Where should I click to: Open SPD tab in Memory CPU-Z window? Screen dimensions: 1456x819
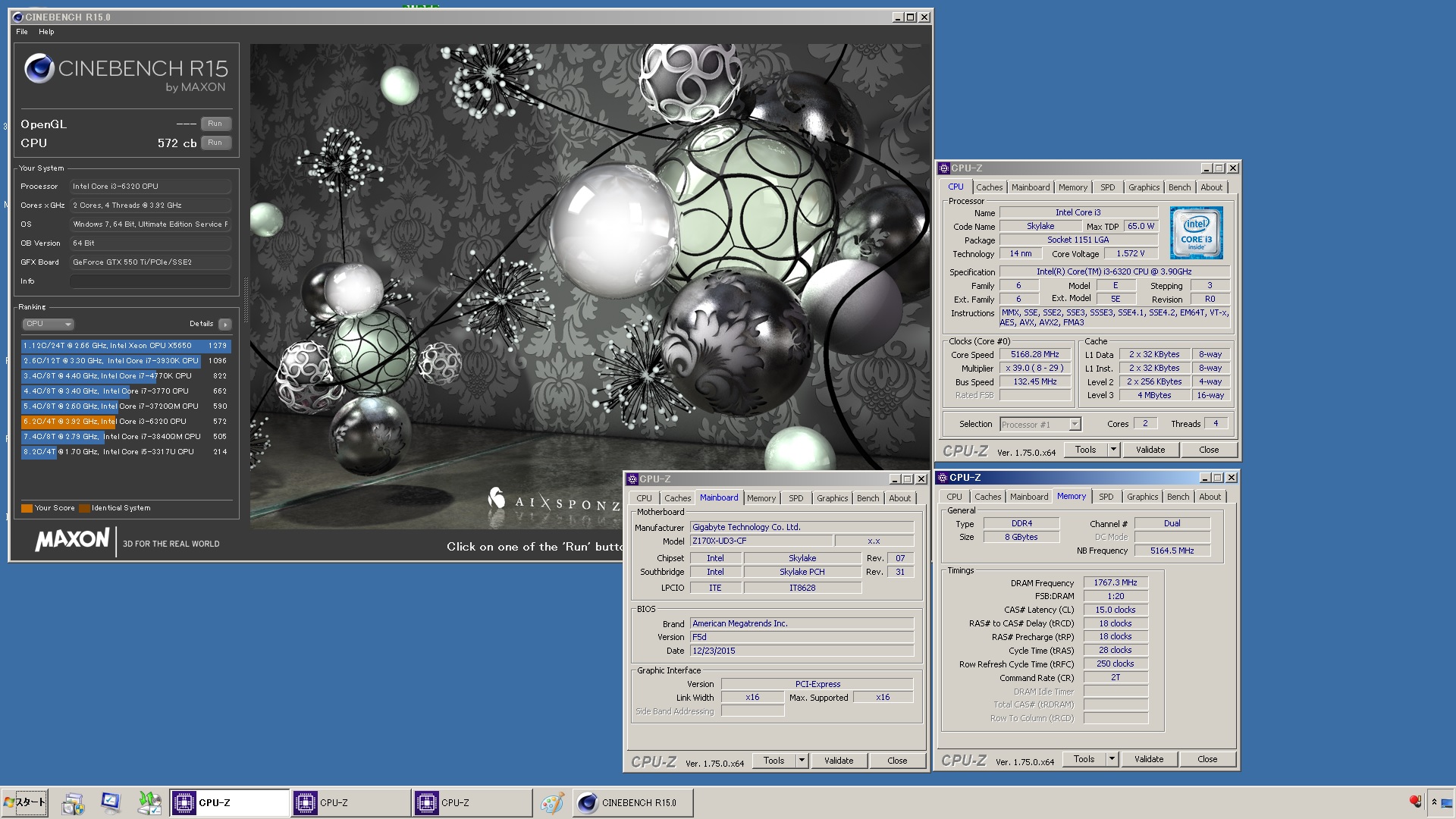pyautogui.click(x=1106, y=497)
